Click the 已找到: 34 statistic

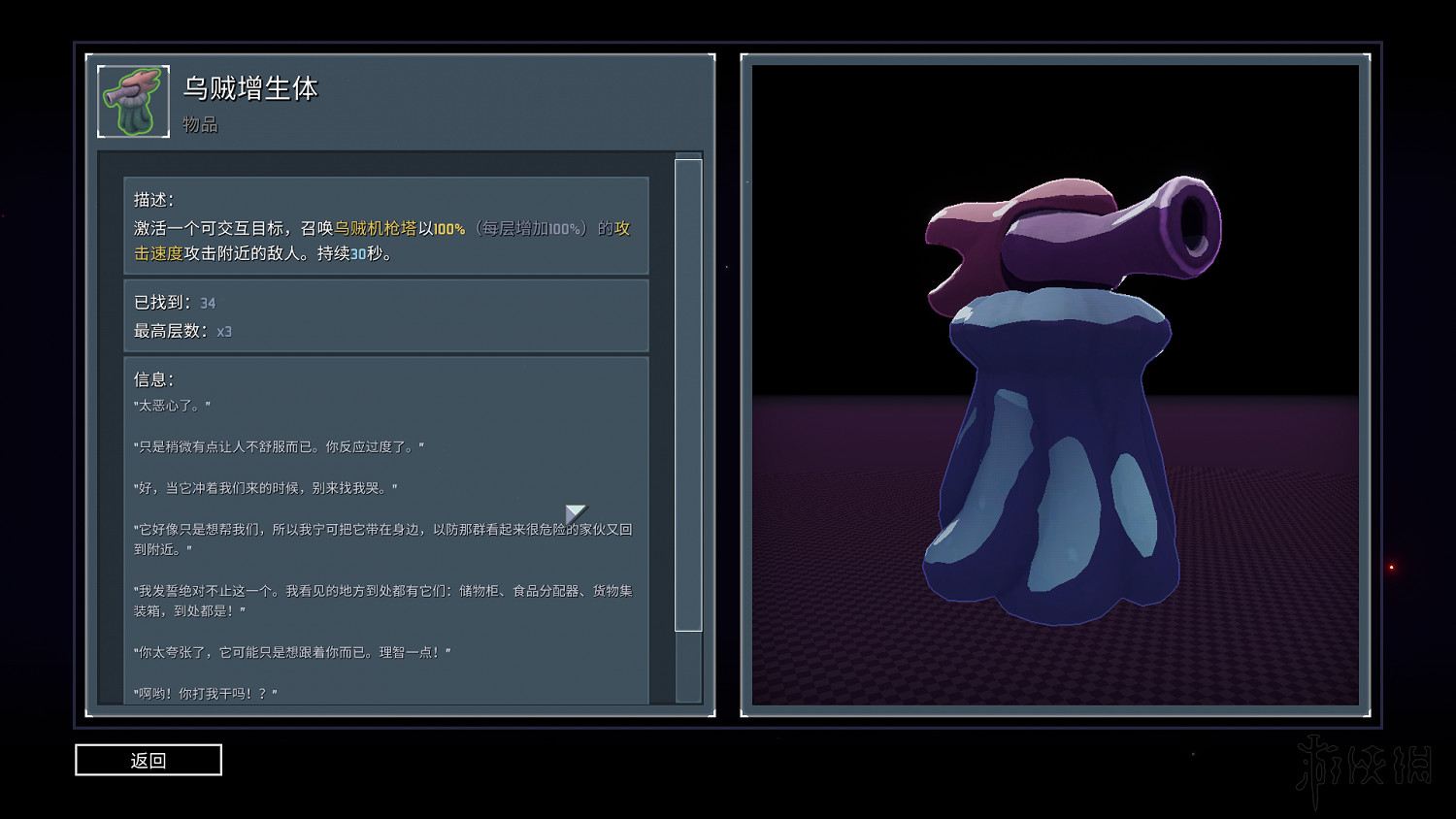[x=175, y=303]
